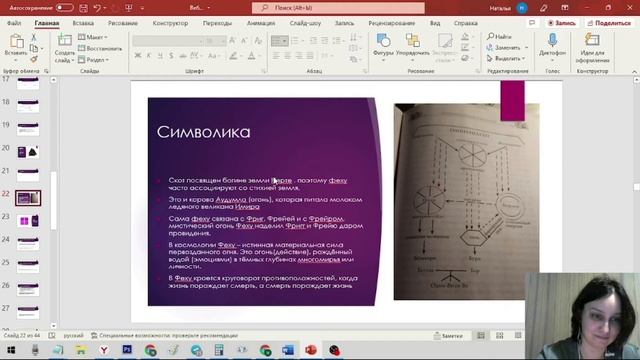The height and width of the screenshot is (360, 640).
Task: Click the start presentation icon in quick access bar
Action: click(129, 8)
